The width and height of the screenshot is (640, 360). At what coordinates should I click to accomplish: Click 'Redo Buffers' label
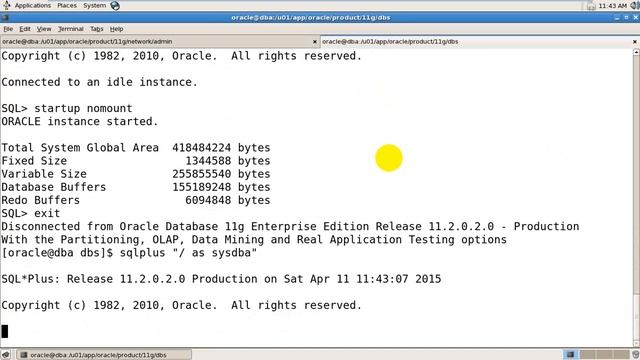(40, 200)
